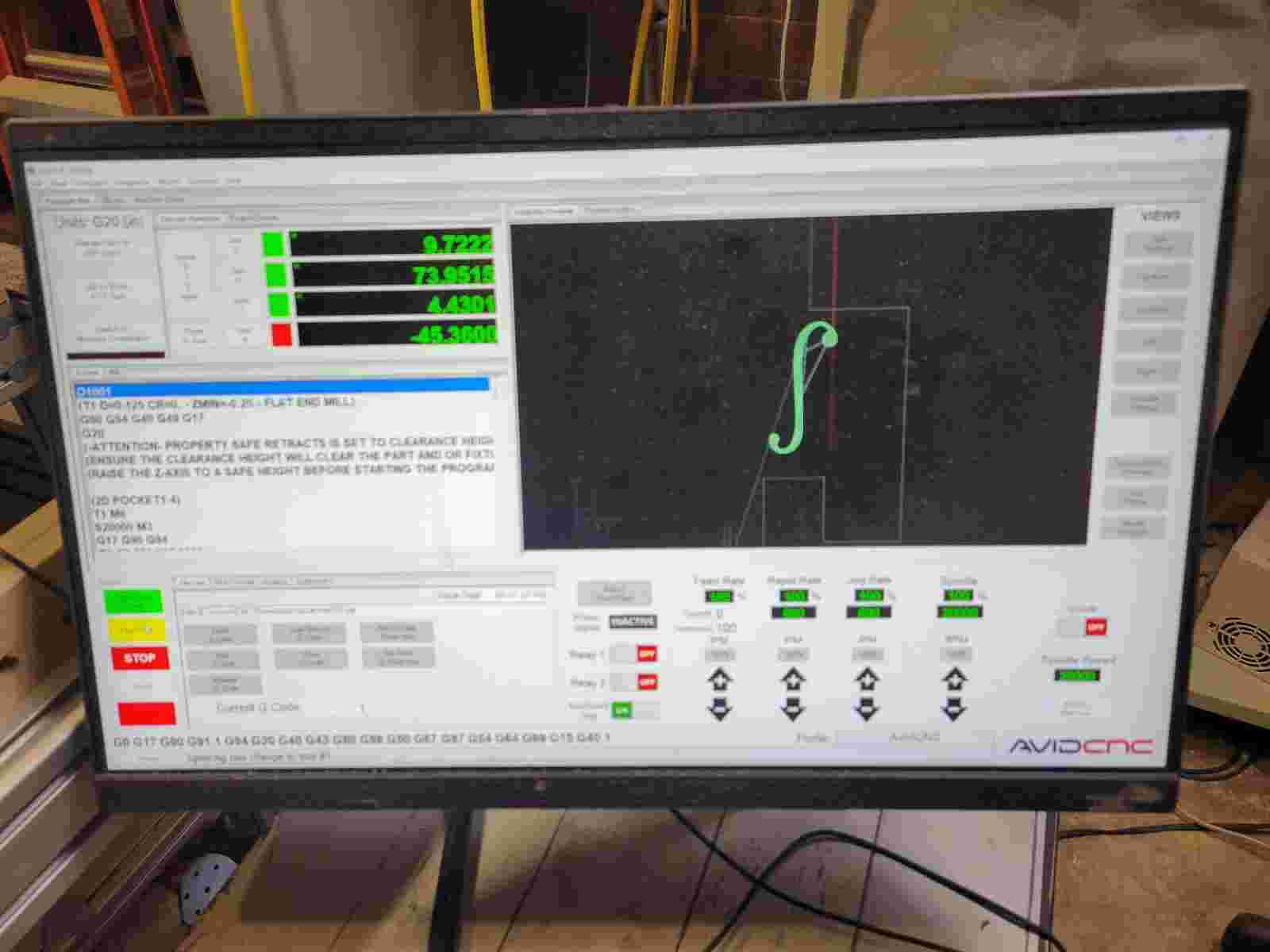This screenshot has width=1270, height=952.
Task: Increase Spindle override with the up arrow
Action: tap(956, 679)
